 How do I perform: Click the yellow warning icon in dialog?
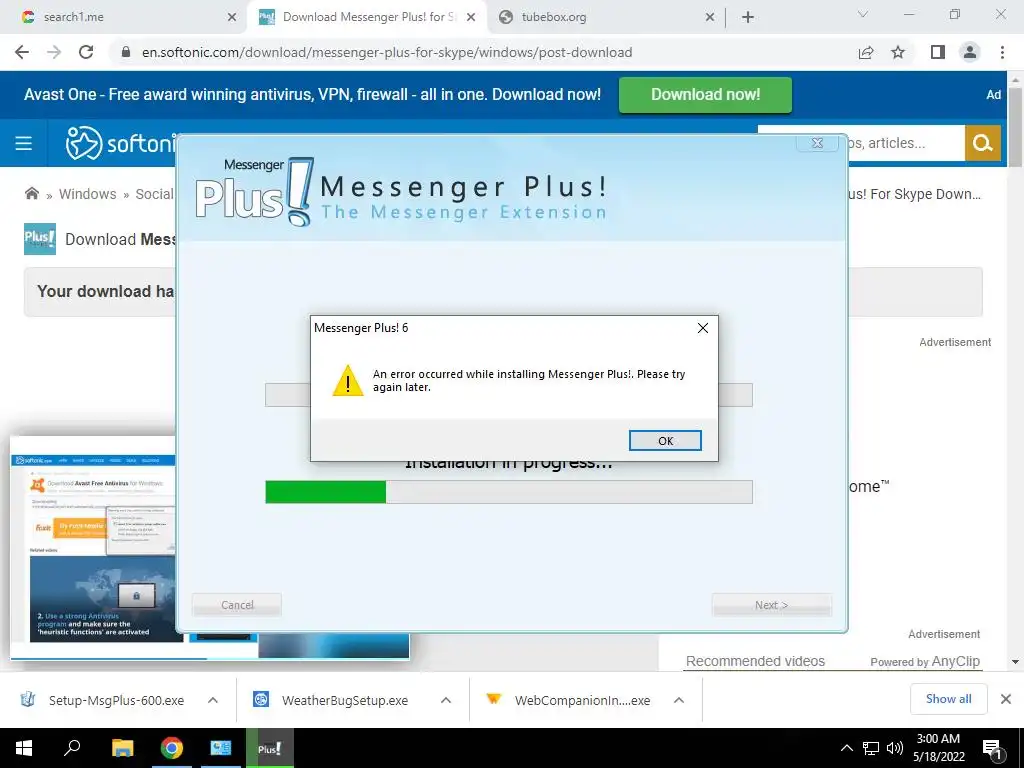tap(347, 381)
